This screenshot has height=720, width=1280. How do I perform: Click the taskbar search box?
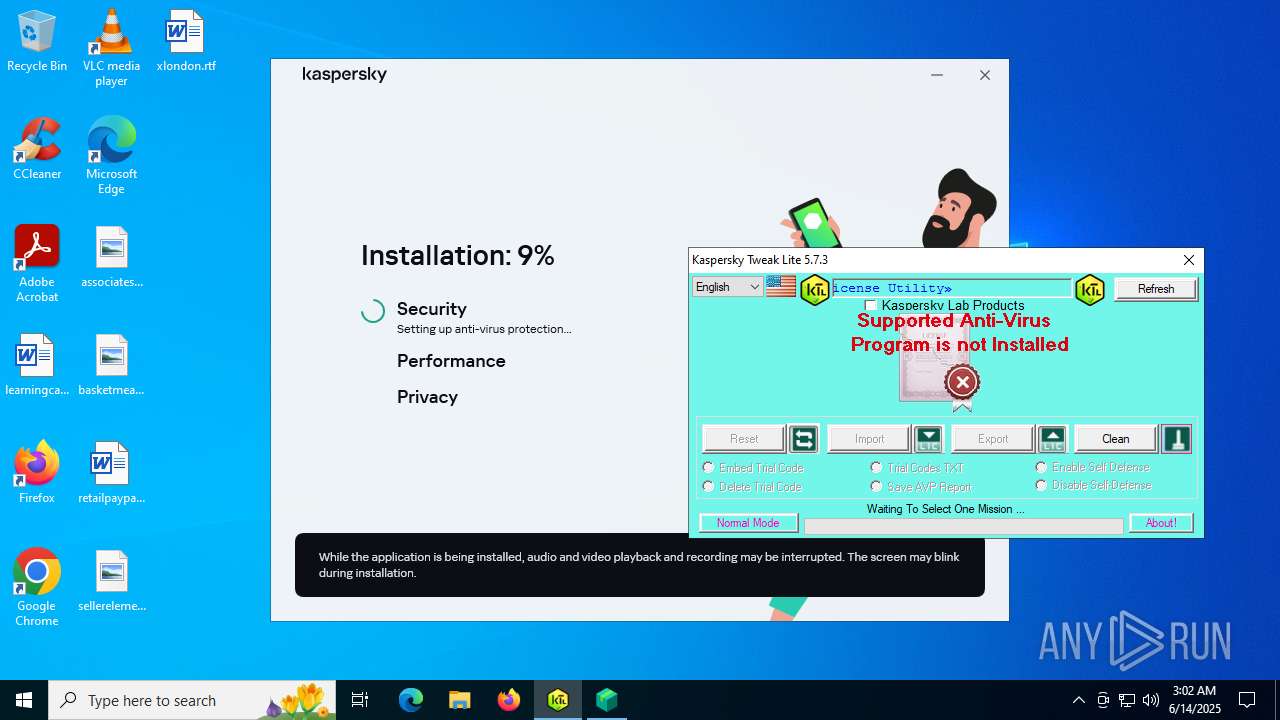(x=192, y=700)
